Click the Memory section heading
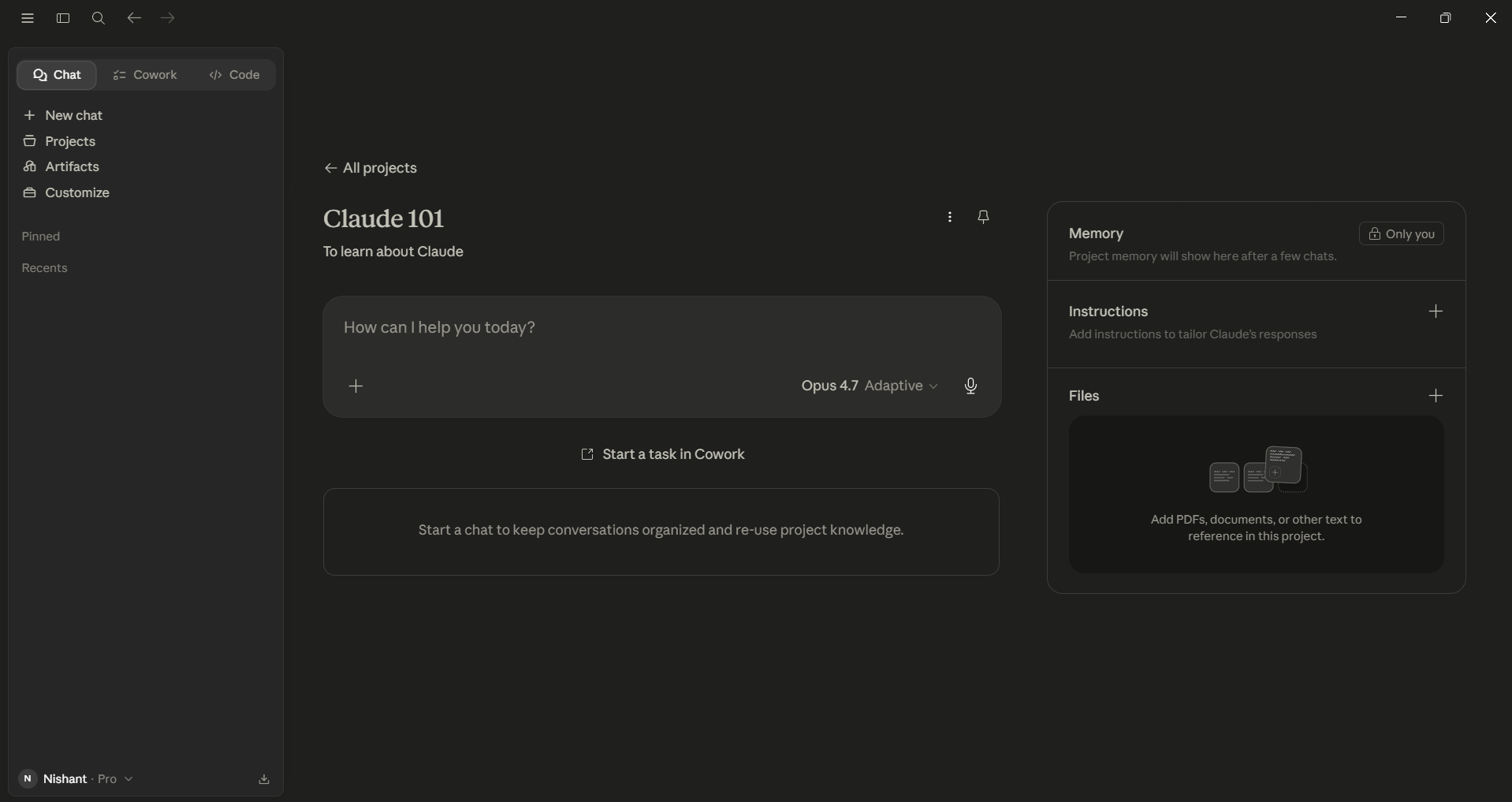This screenshot has width=1512, height=802. click(x=1097, y=233)
